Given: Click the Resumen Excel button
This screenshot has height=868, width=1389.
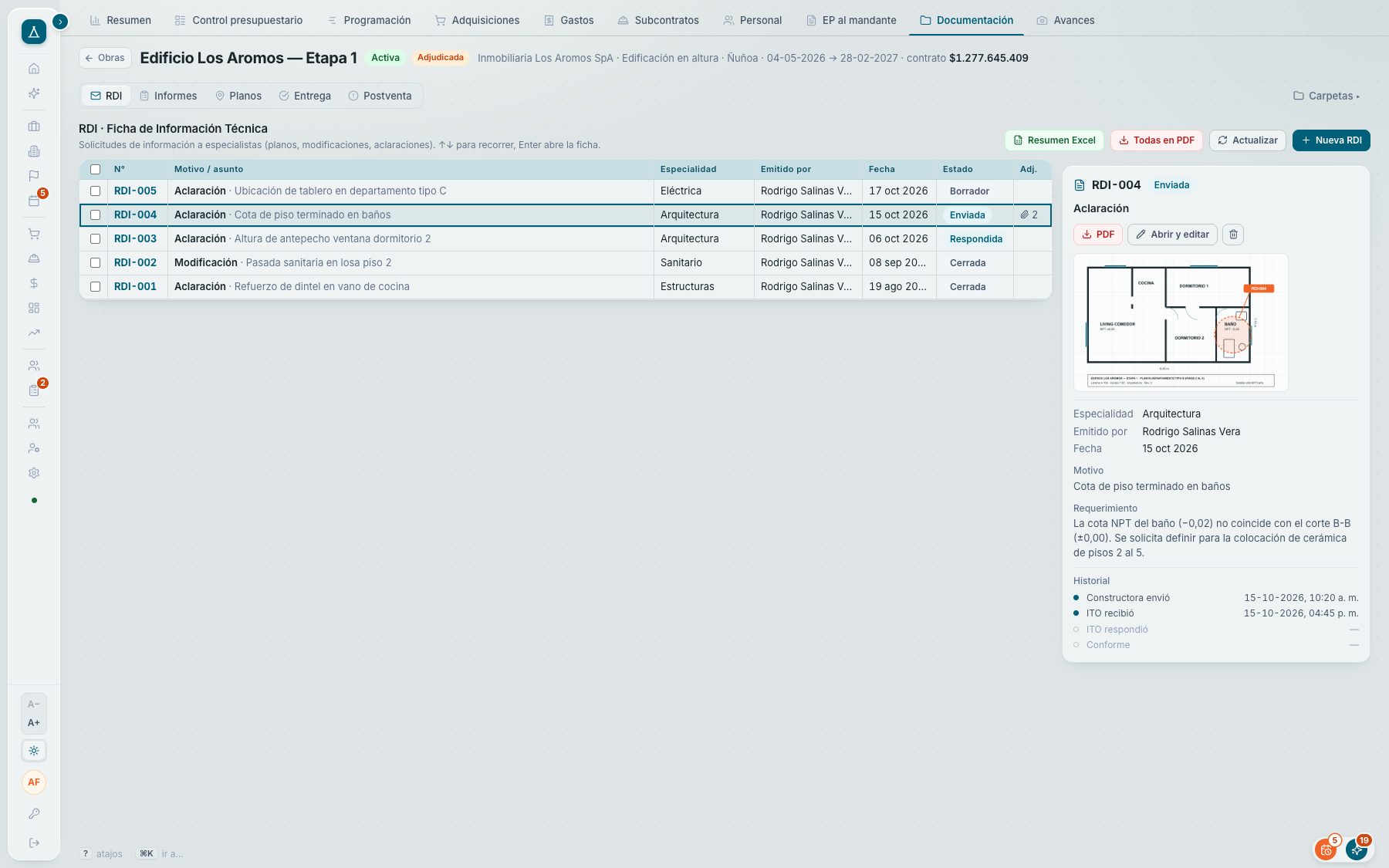Looking at the screenshot, I should point(1054,140).
